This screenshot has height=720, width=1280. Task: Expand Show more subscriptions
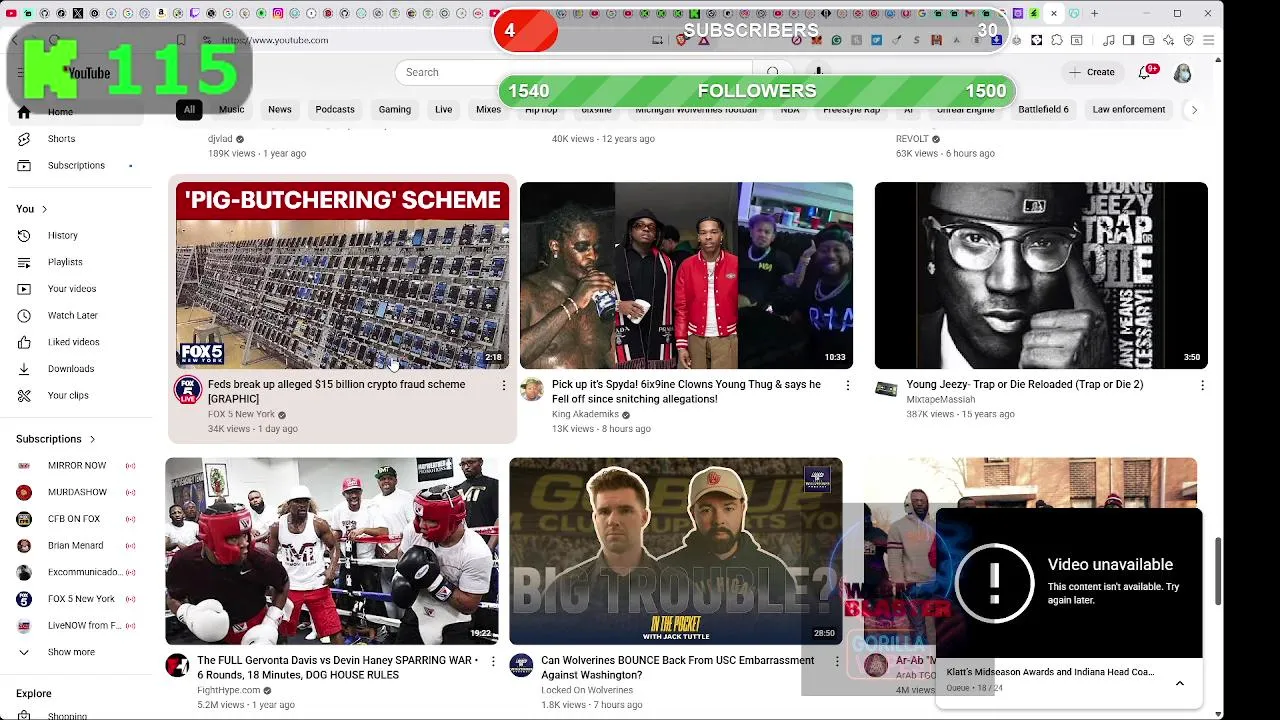71,652
